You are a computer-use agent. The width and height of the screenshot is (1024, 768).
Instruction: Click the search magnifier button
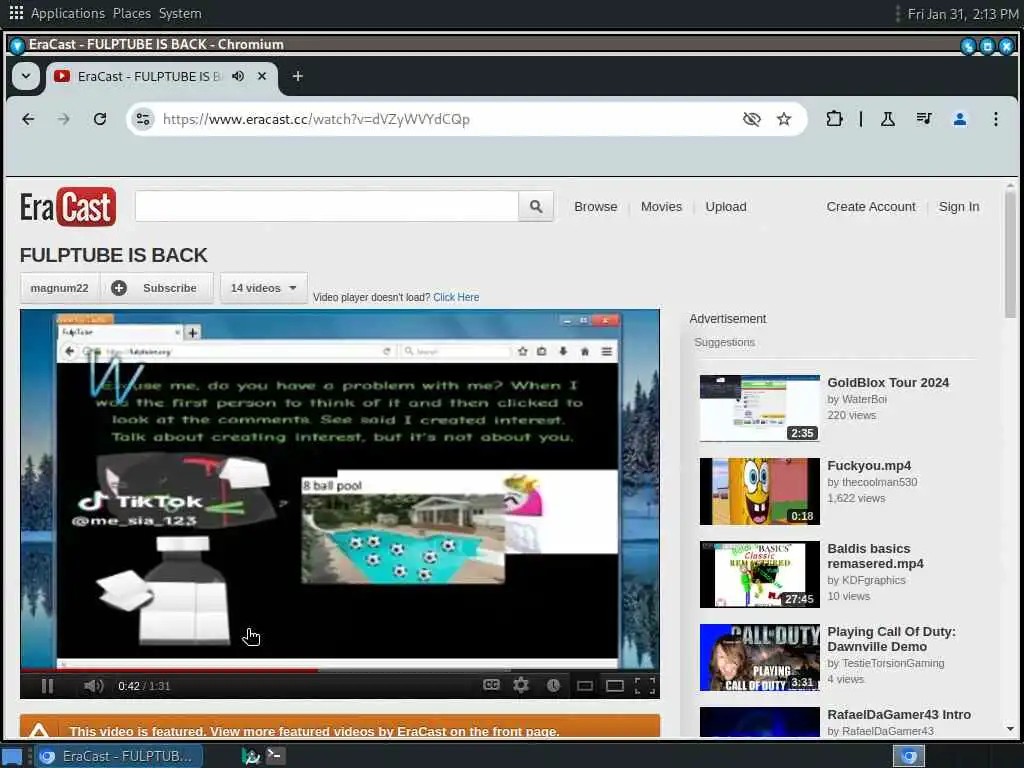(536, 206)
